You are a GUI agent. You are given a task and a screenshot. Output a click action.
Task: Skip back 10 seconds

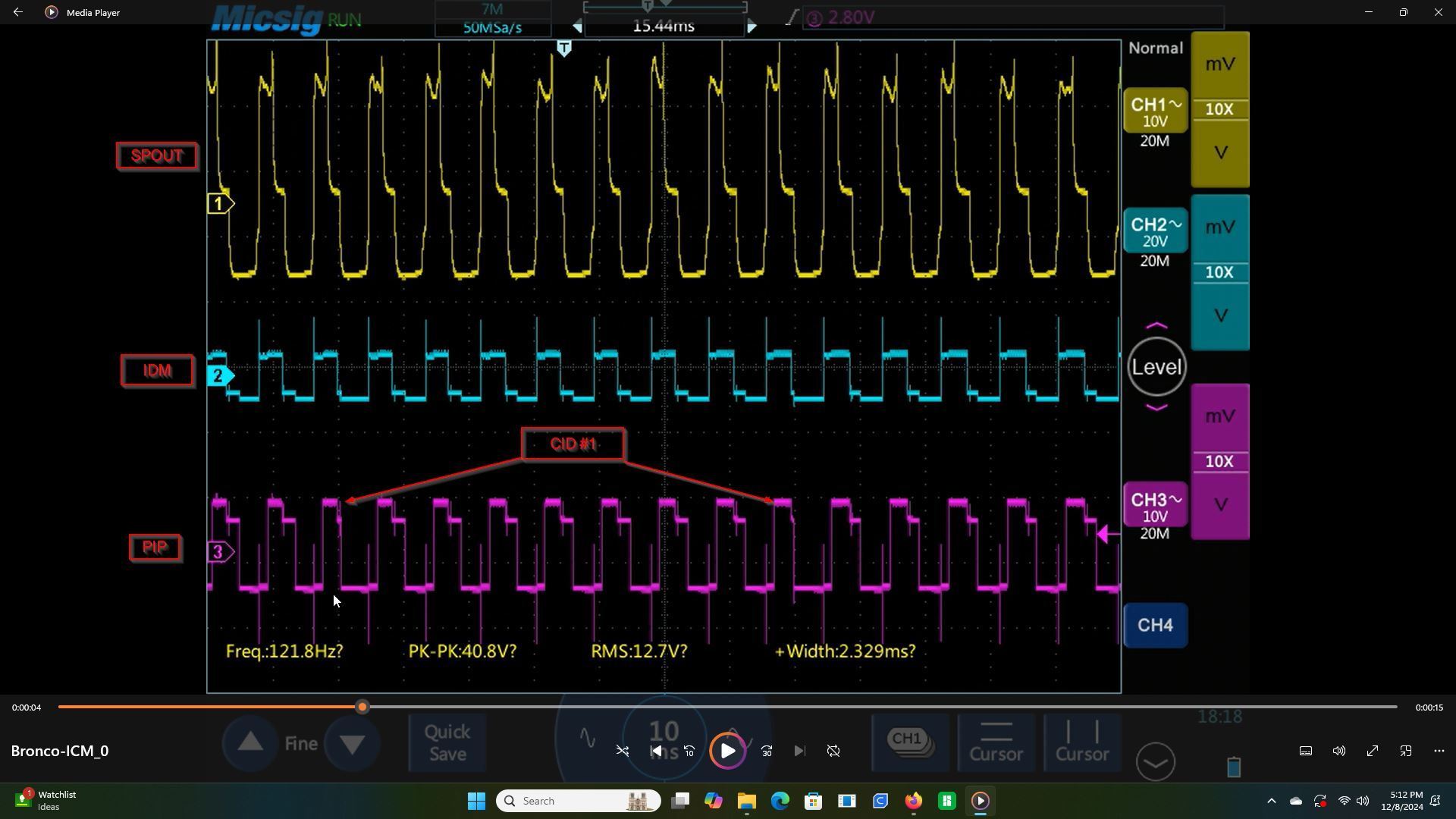coord(689,751)
